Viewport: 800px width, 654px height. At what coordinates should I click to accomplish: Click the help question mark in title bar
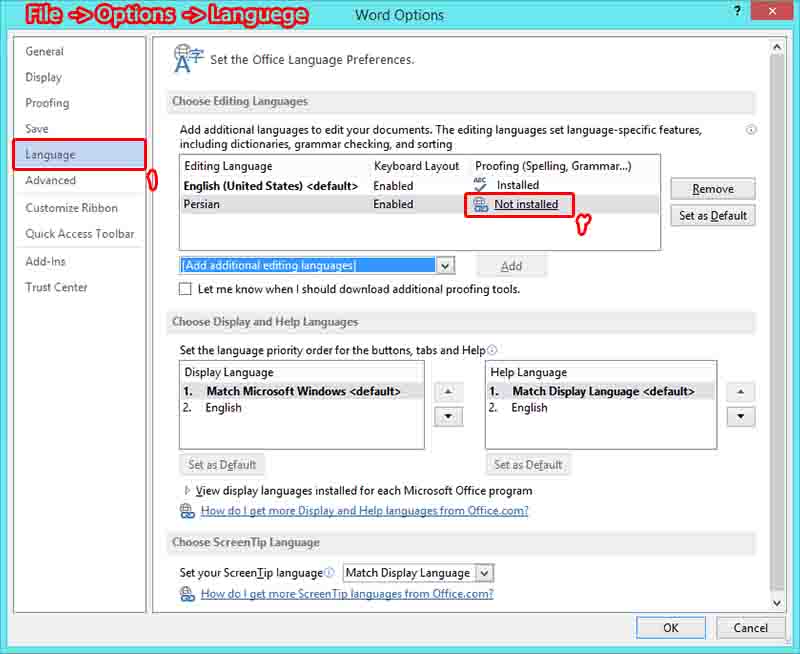pyautogui.click(x=737, y=11)
